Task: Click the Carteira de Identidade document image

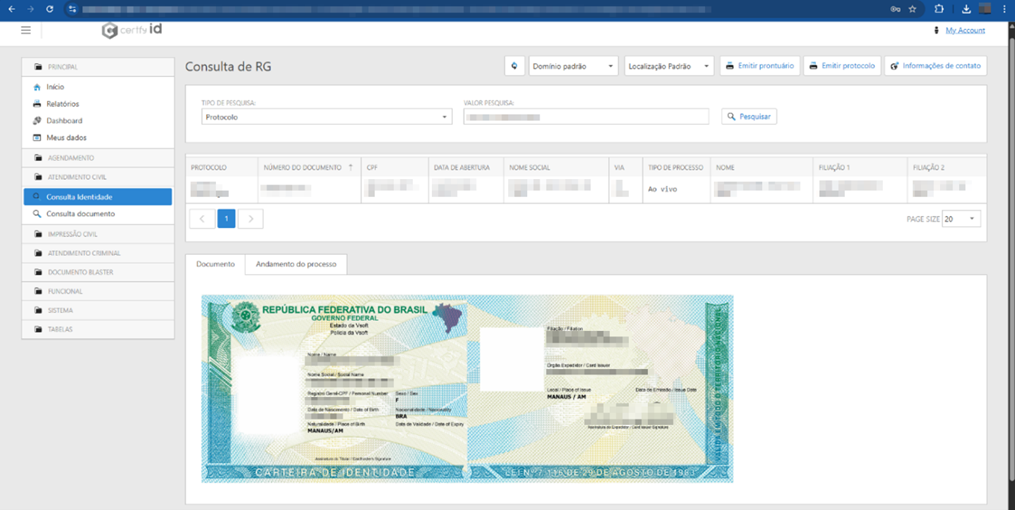Action: 467,388
